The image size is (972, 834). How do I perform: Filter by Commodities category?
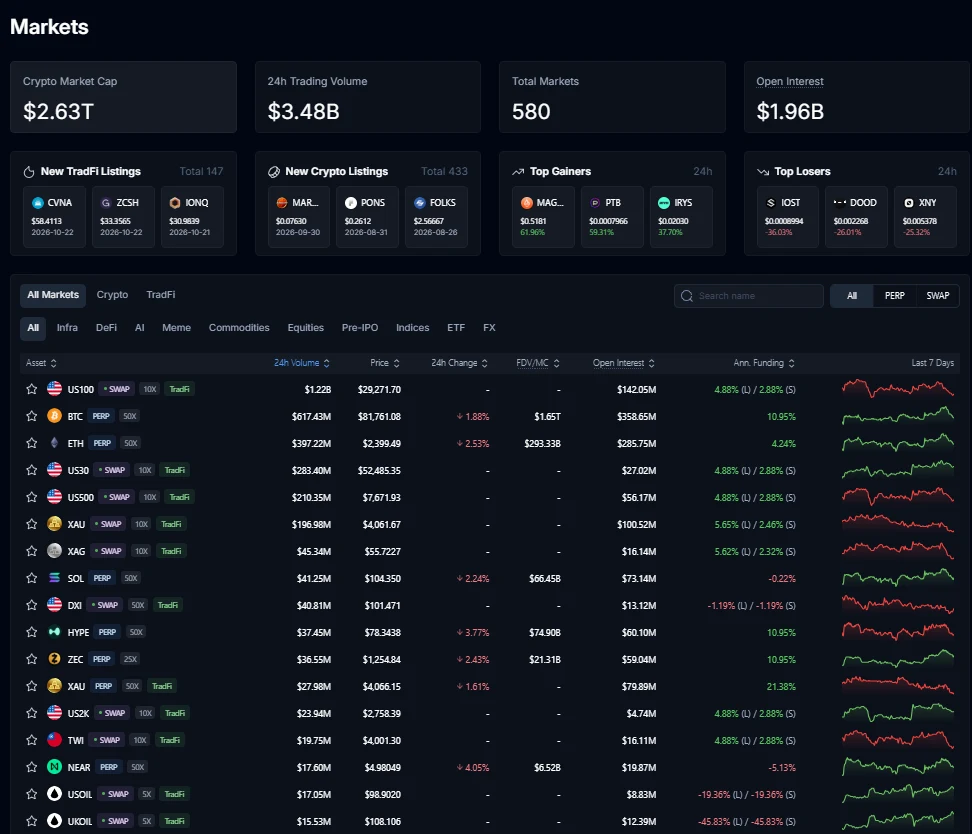pos(239,327)
